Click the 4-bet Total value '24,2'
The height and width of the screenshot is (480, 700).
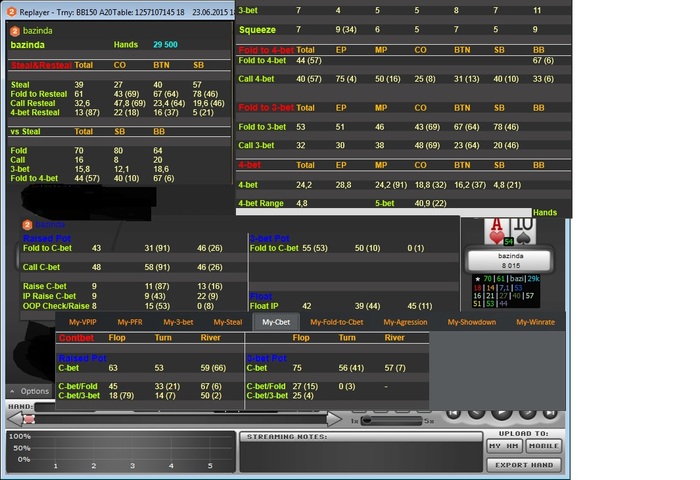304,185
